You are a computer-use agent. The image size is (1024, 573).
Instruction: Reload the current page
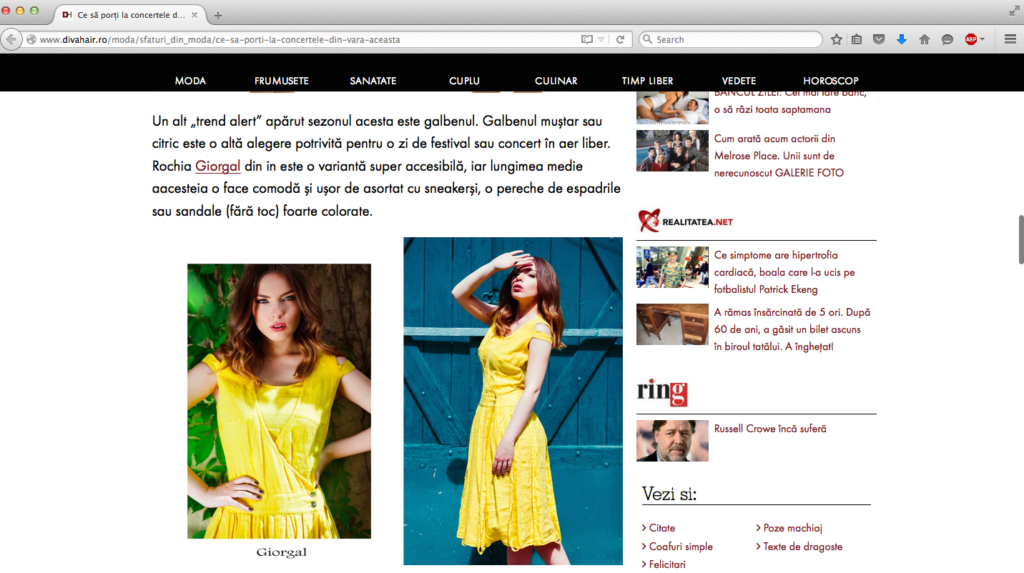pyautogui.click(x=621, y=39)
